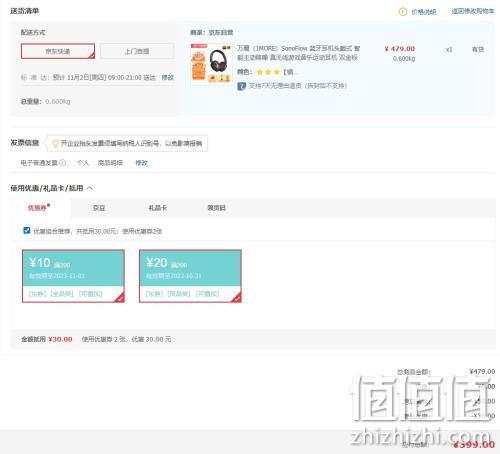
Task: Click the 有货 stock status text
Action: [478, 49]
